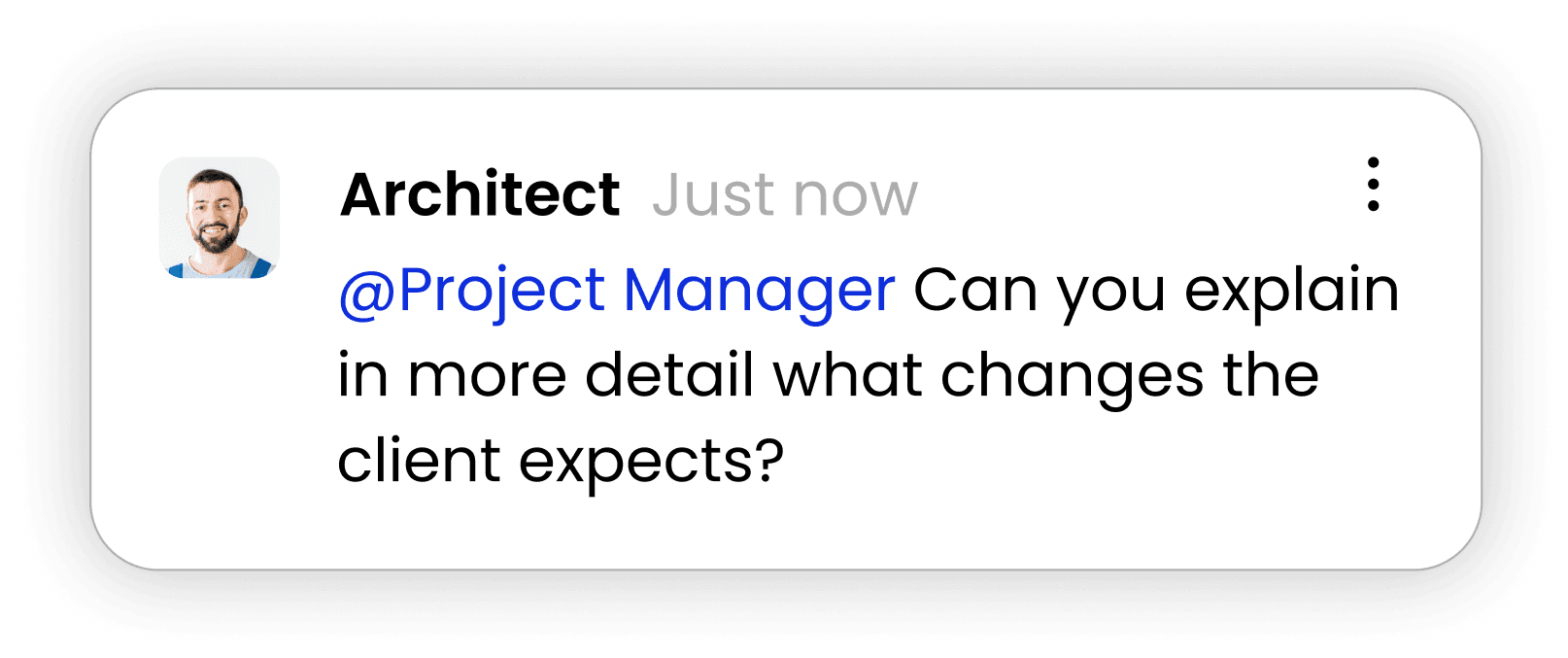Click the word "client" in the message
Image resolution: width=1568 pixels, height=658 pixels.
pyautogui.click(x=419, y=460)
